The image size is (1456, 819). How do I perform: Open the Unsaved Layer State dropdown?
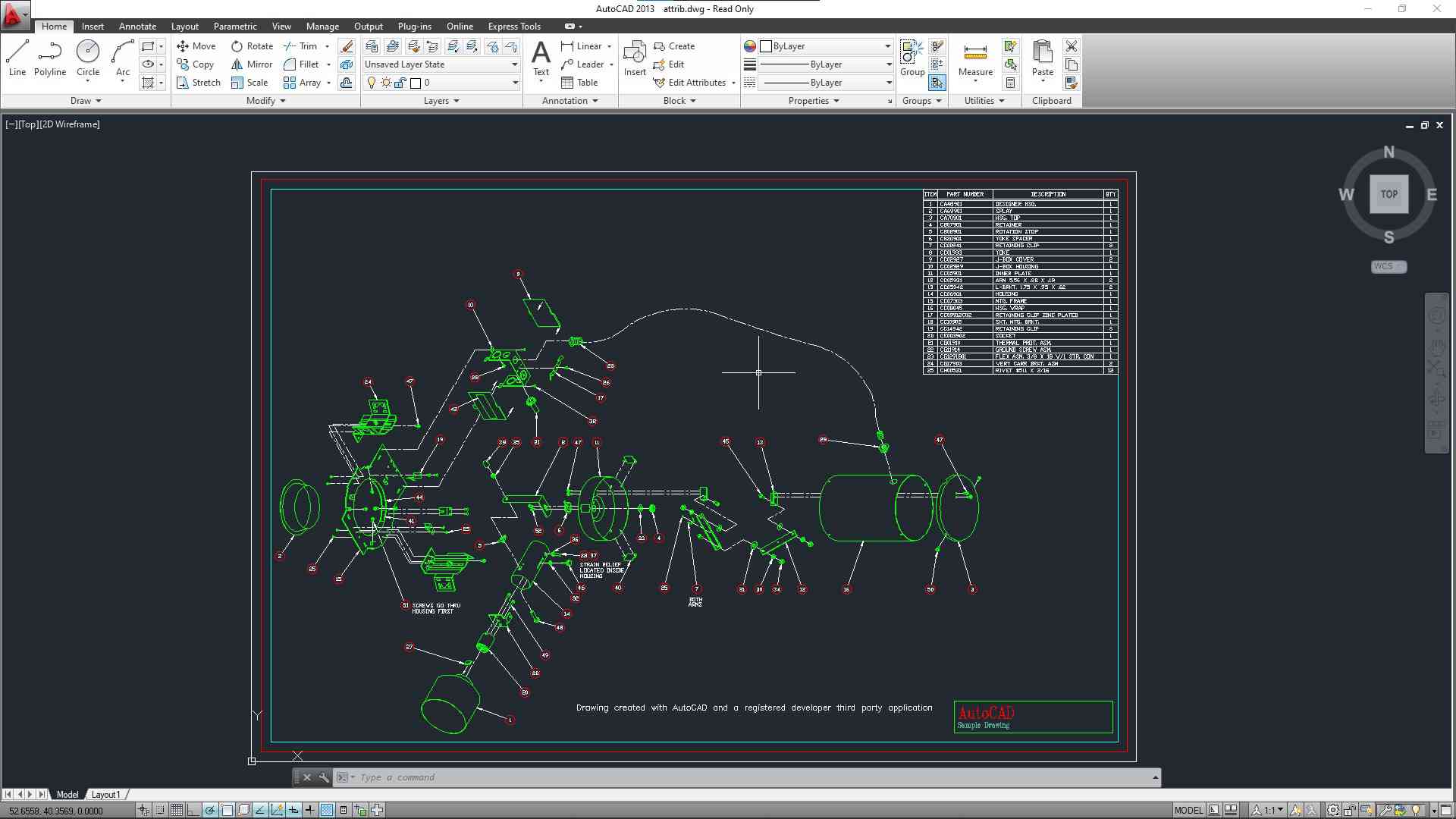(x=441, y=64)
